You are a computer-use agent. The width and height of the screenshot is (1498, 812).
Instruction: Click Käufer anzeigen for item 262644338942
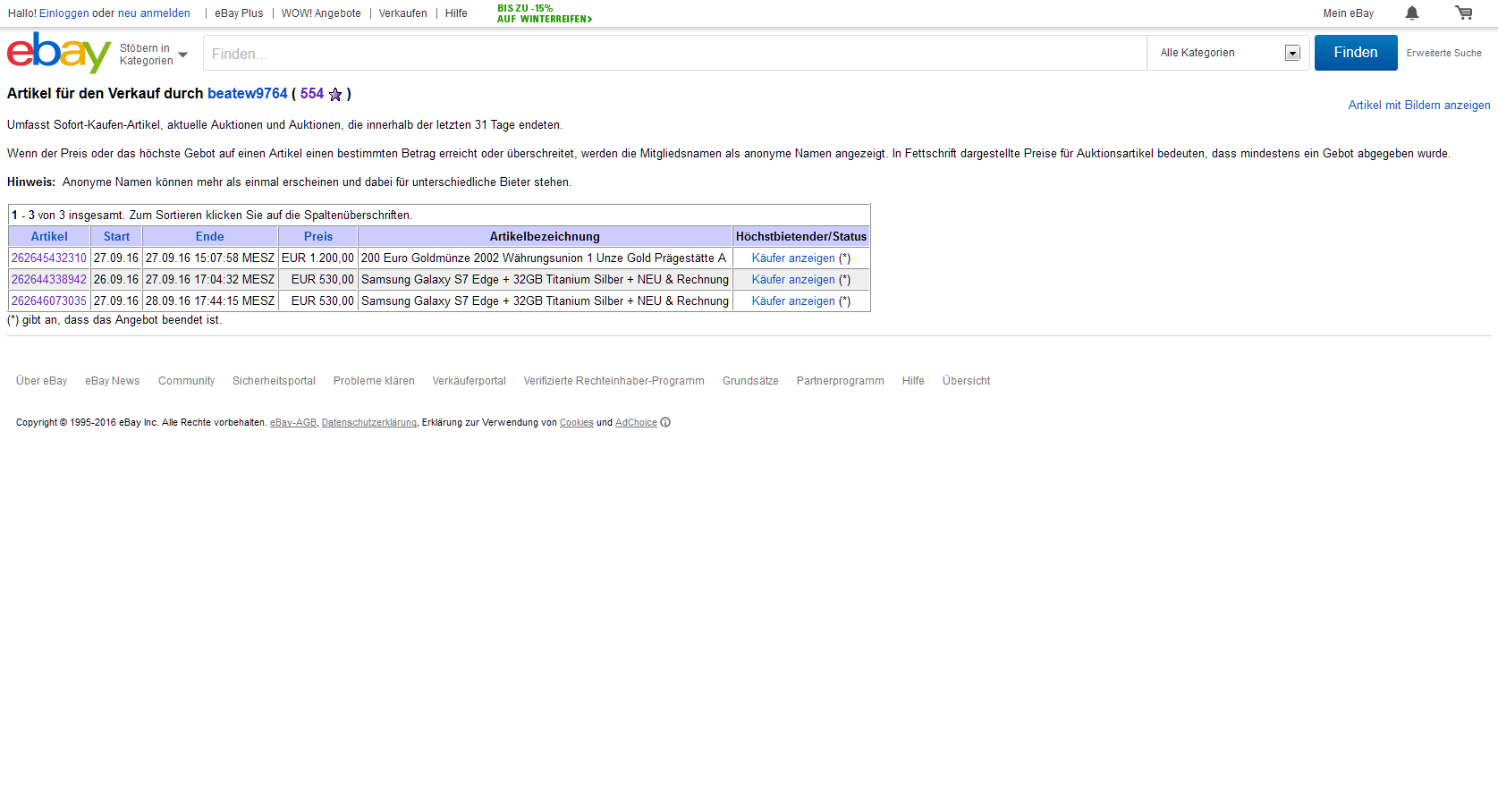pos(793,280)
